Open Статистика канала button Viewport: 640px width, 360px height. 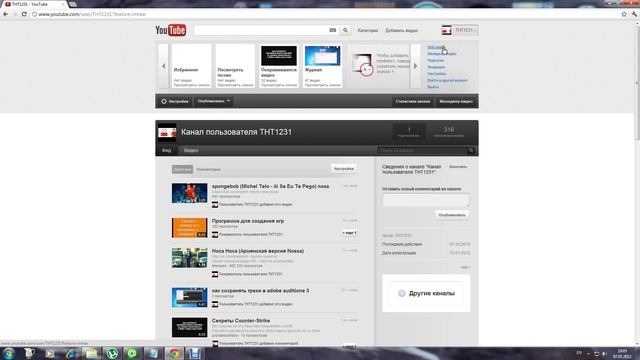(x=413, y=101)
